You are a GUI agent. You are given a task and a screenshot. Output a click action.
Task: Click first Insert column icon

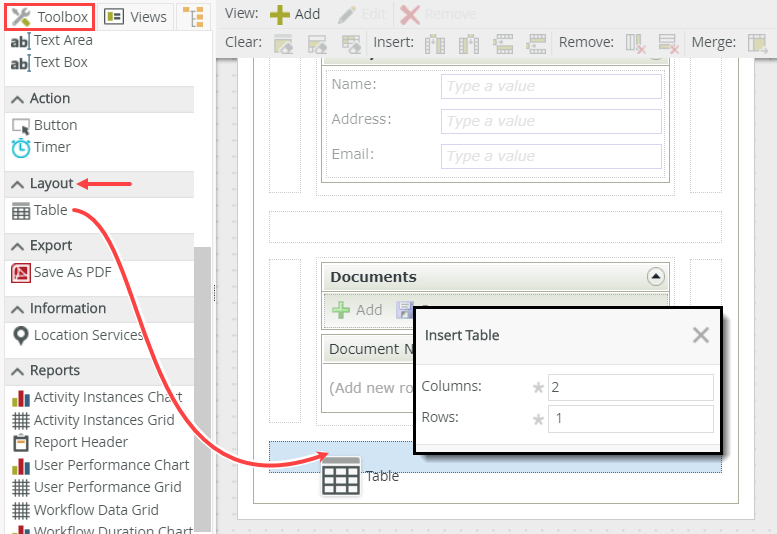click(x=435, y=44)
